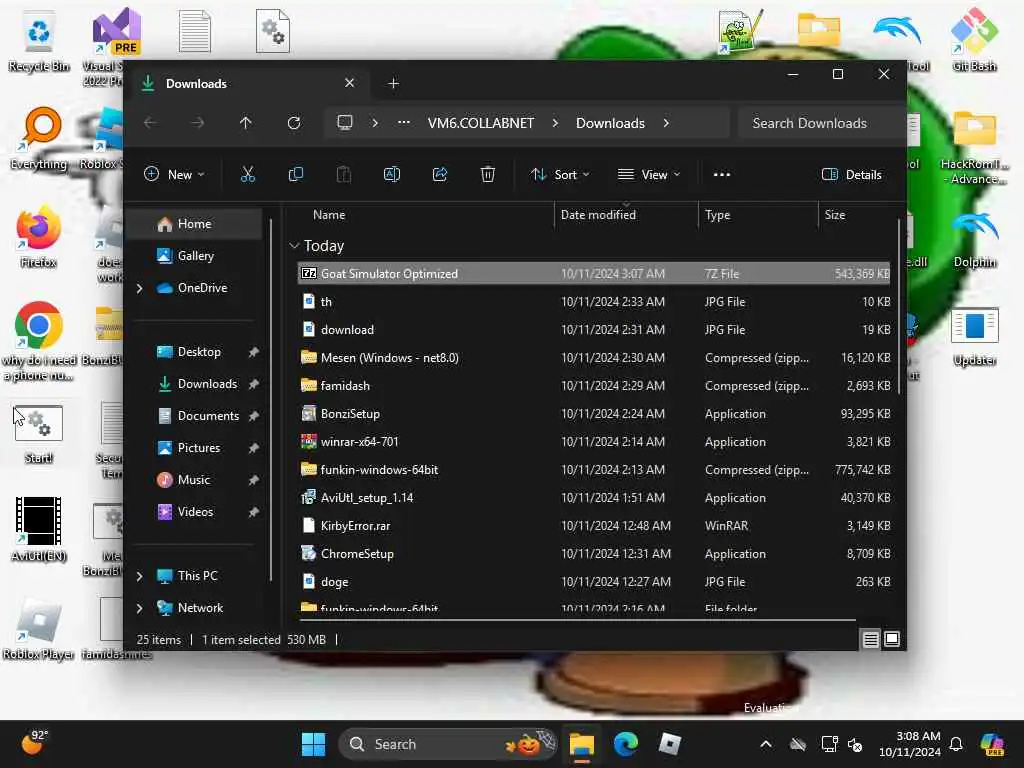This screenshot has width=1024, height=768.
Task: Switch to large thumbnails view icon in status bar
Action: [892, 639]
